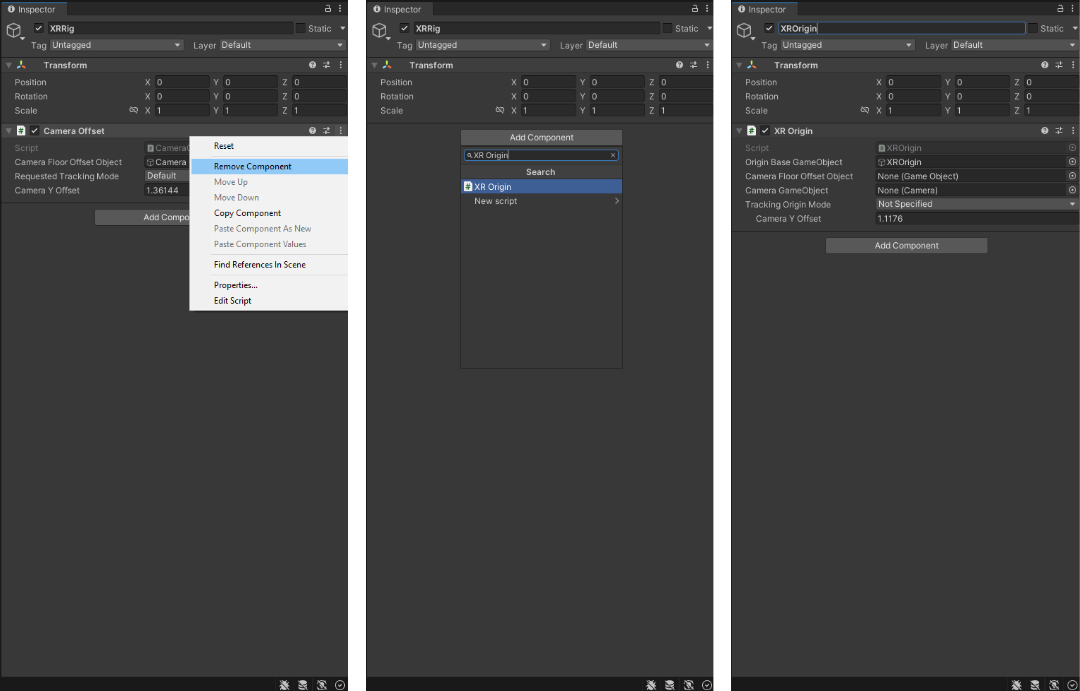Open Transform kebab menu in XROrigin Inspector

pos(1072,65)
